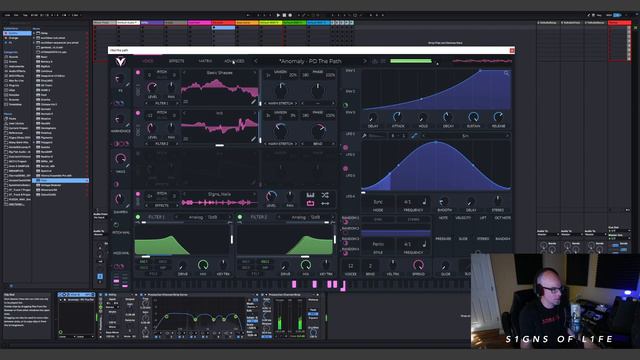Open Filter 1 Analog 12dB type selector

point(203,217)
